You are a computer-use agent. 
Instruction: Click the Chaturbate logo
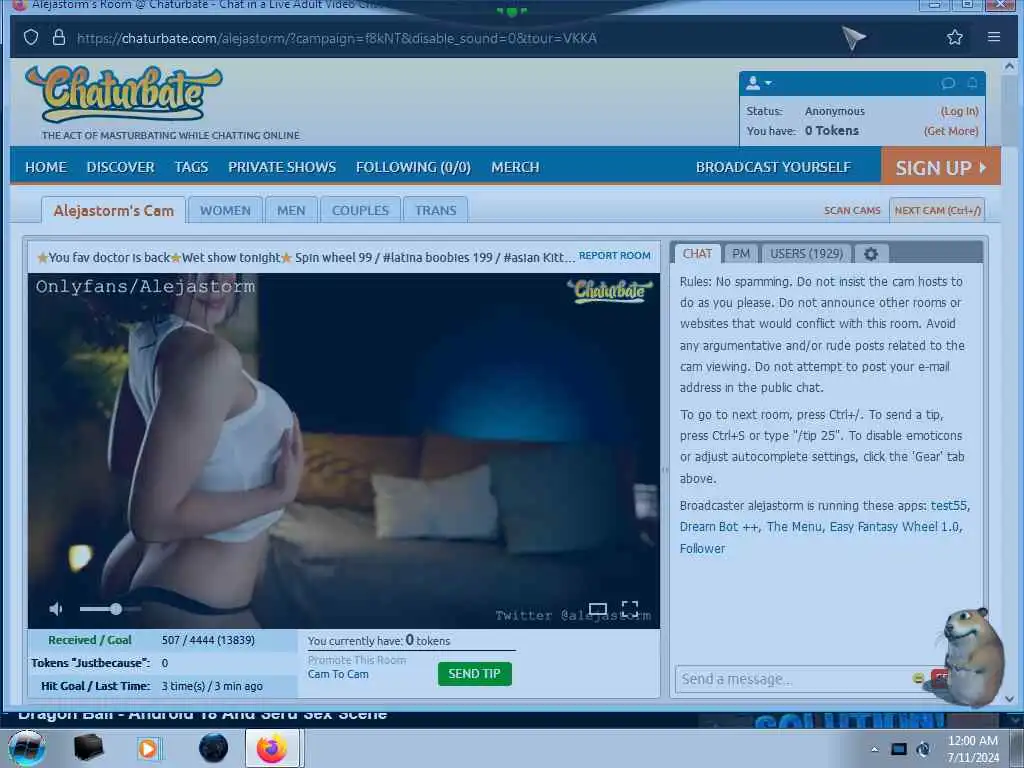point(124,95)
